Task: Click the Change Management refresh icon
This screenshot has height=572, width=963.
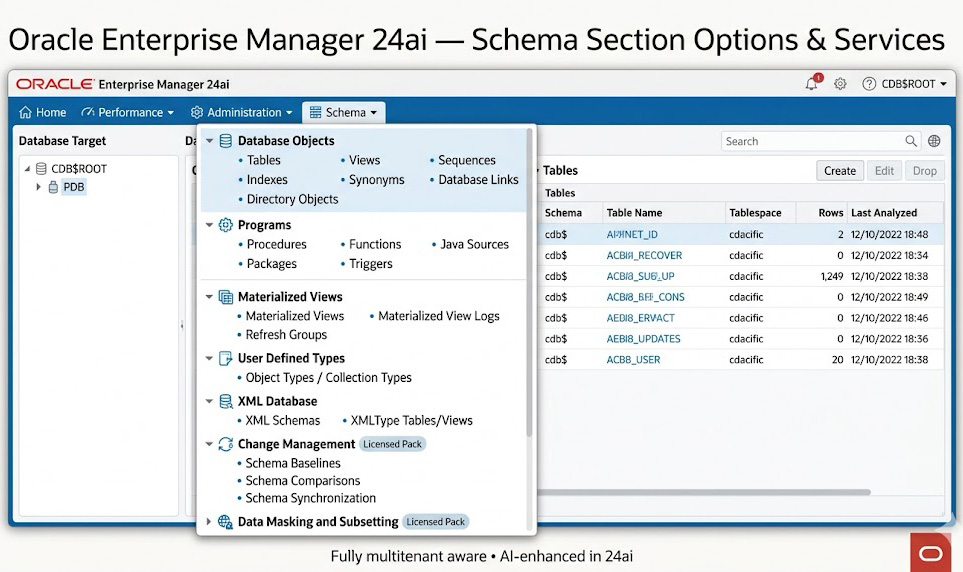Action: tap(225, 444)
